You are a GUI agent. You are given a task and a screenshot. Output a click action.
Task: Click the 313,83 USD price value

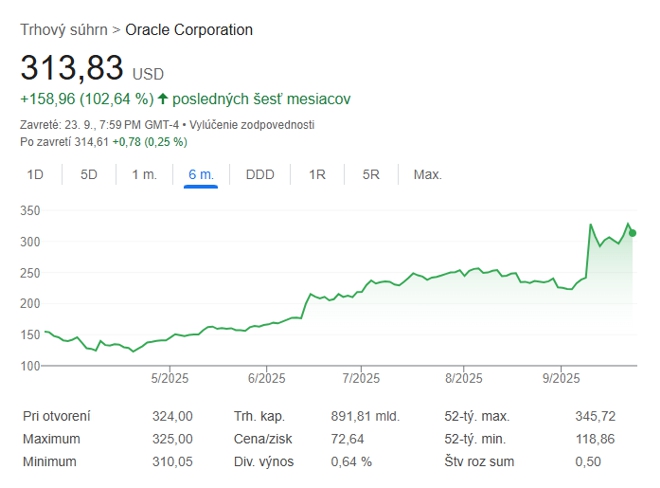coord(72,69)
